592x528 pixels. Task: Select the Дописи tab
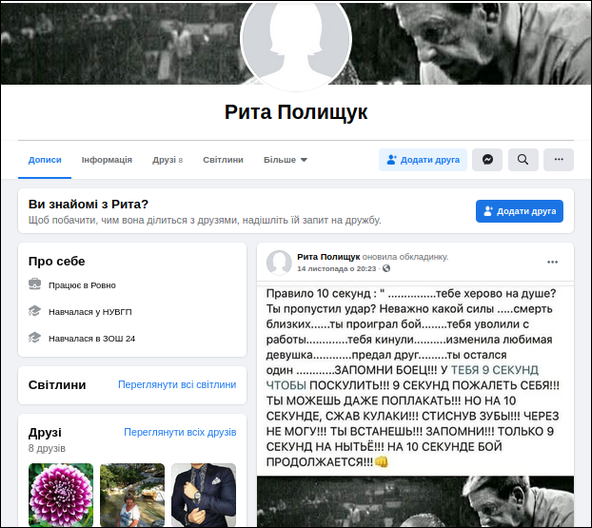tap(45, 160)
